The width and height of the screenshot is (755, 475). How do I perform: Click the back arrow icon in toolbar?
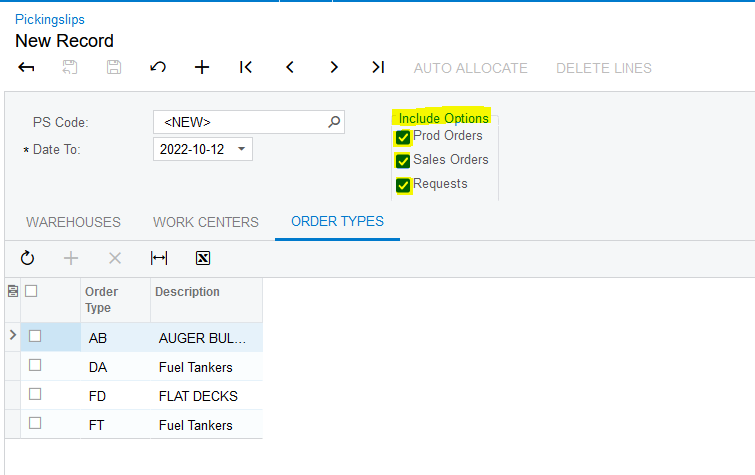point(27,68)
